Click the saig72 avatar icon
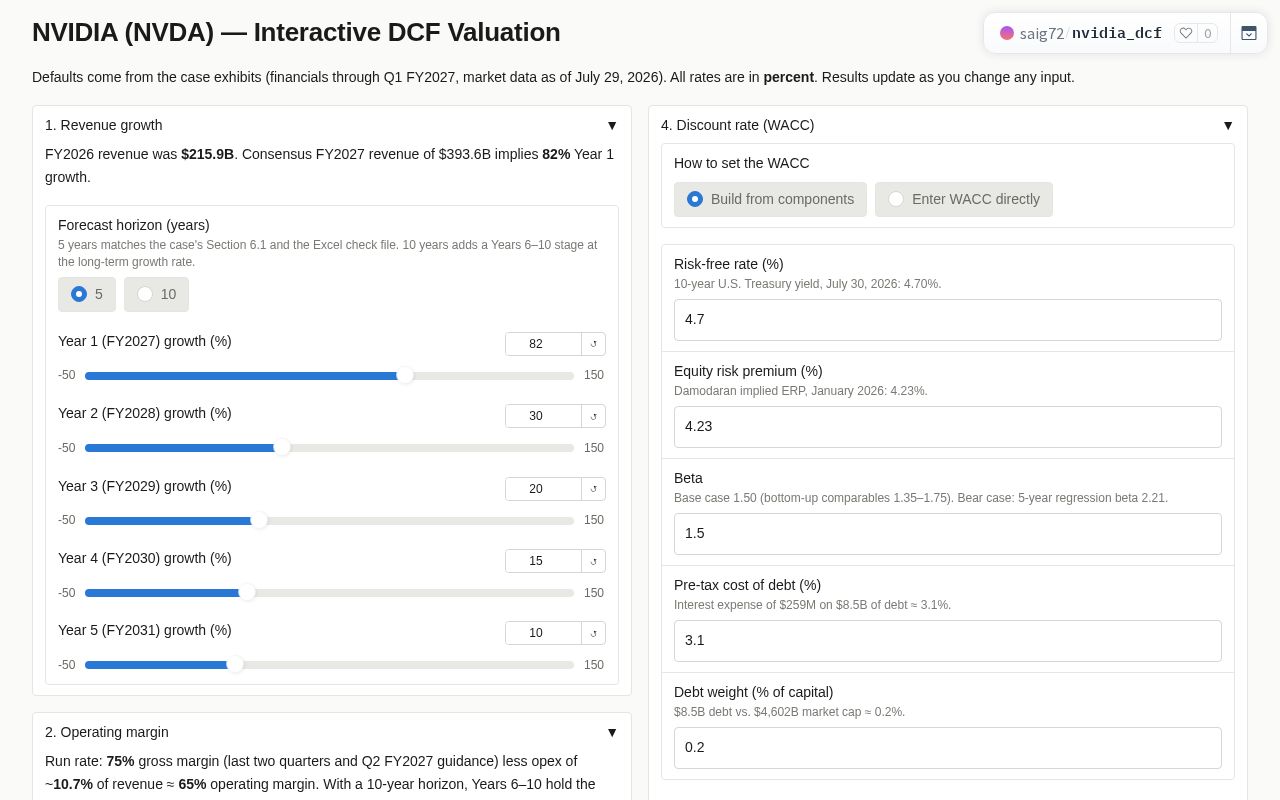 (1007, 33)
